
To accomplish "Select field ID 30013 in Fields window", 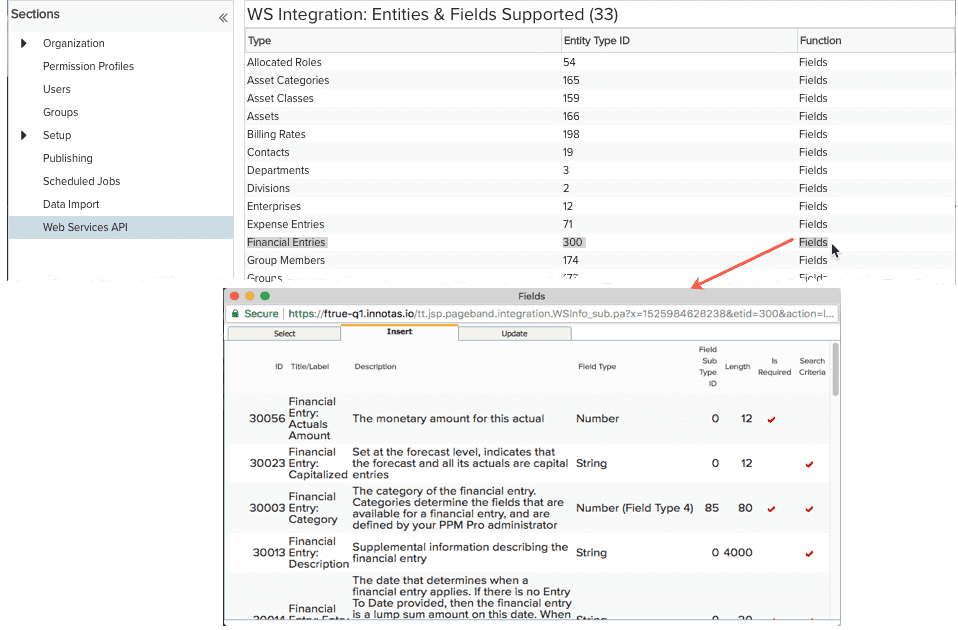I will (269, 552).
